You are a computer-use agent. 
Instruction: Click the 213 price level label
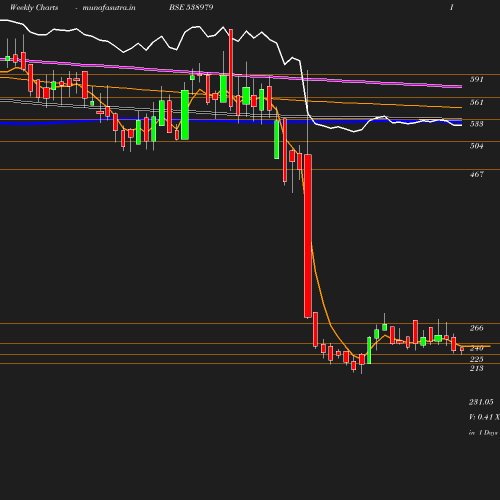(x=477, y=368)
